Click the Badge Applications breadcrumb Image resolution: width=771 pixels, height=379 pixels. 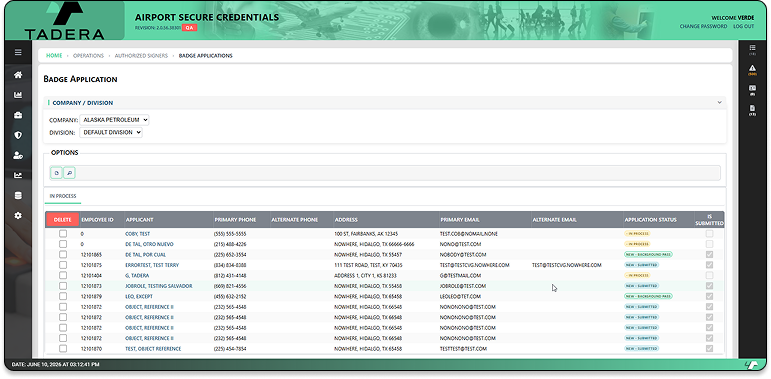click(206, 56)
